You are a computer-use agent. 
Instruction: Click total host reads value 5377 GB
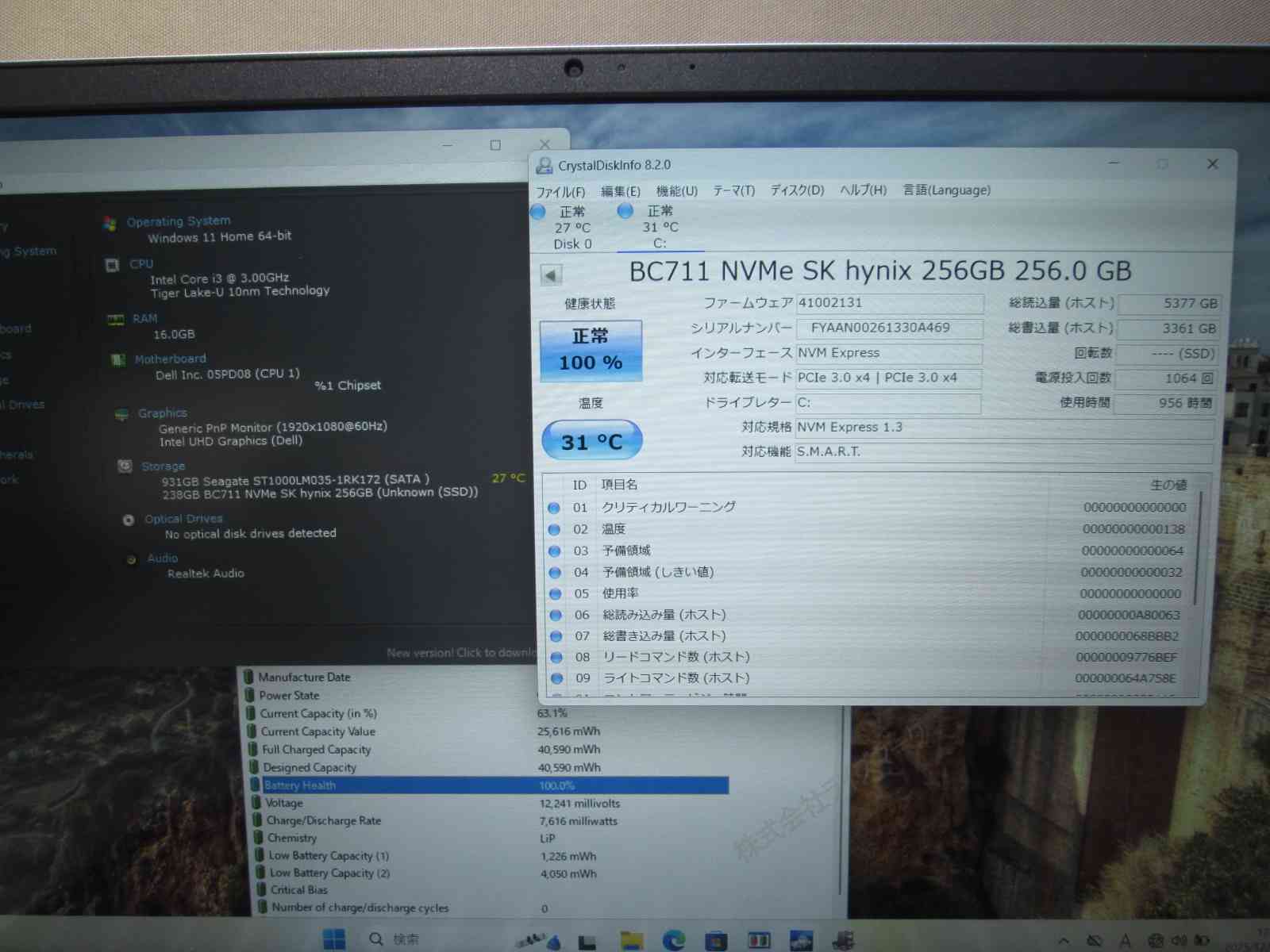point(1168,304)
